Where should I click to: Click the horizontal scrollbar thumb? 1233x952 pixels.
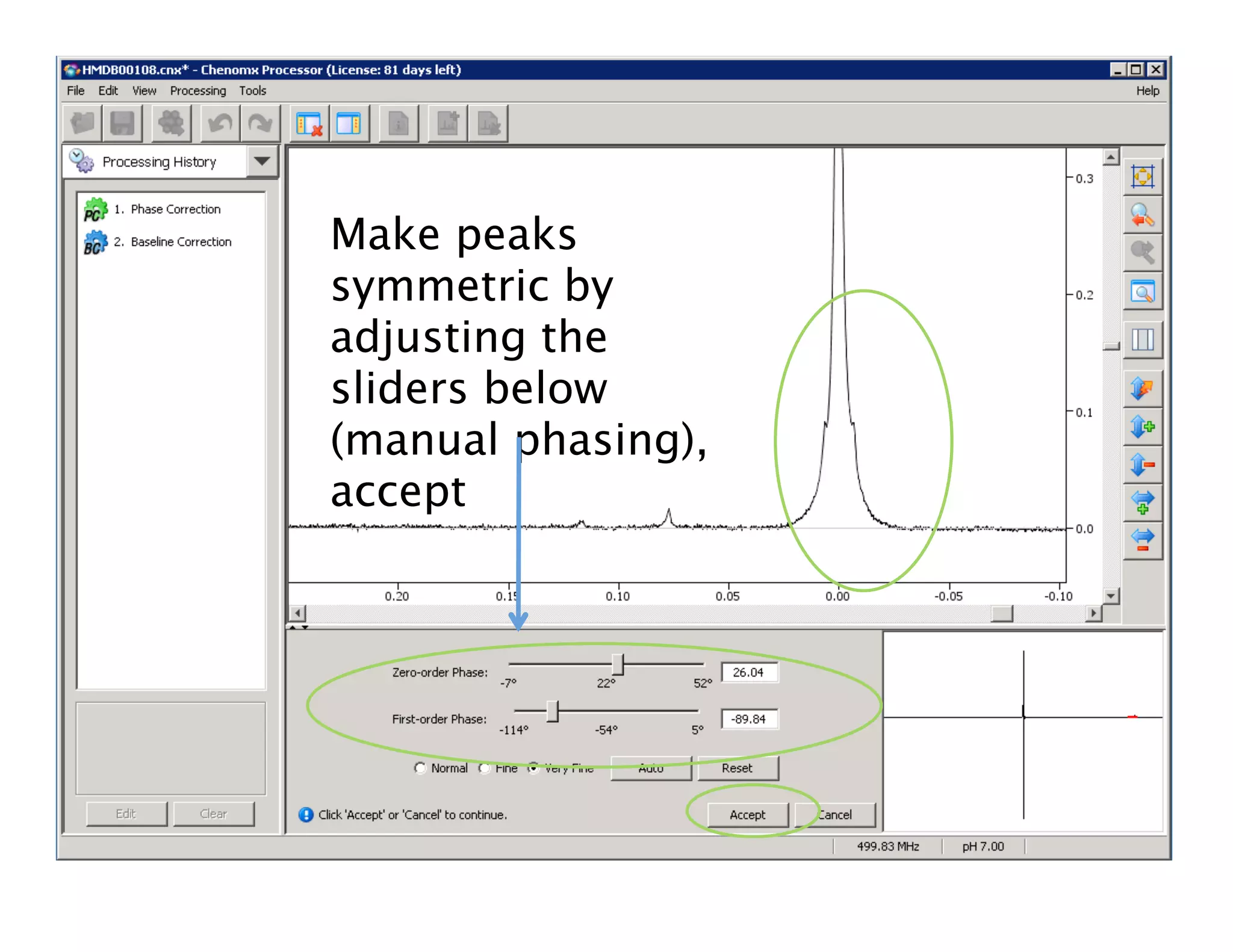[1002, 613]
